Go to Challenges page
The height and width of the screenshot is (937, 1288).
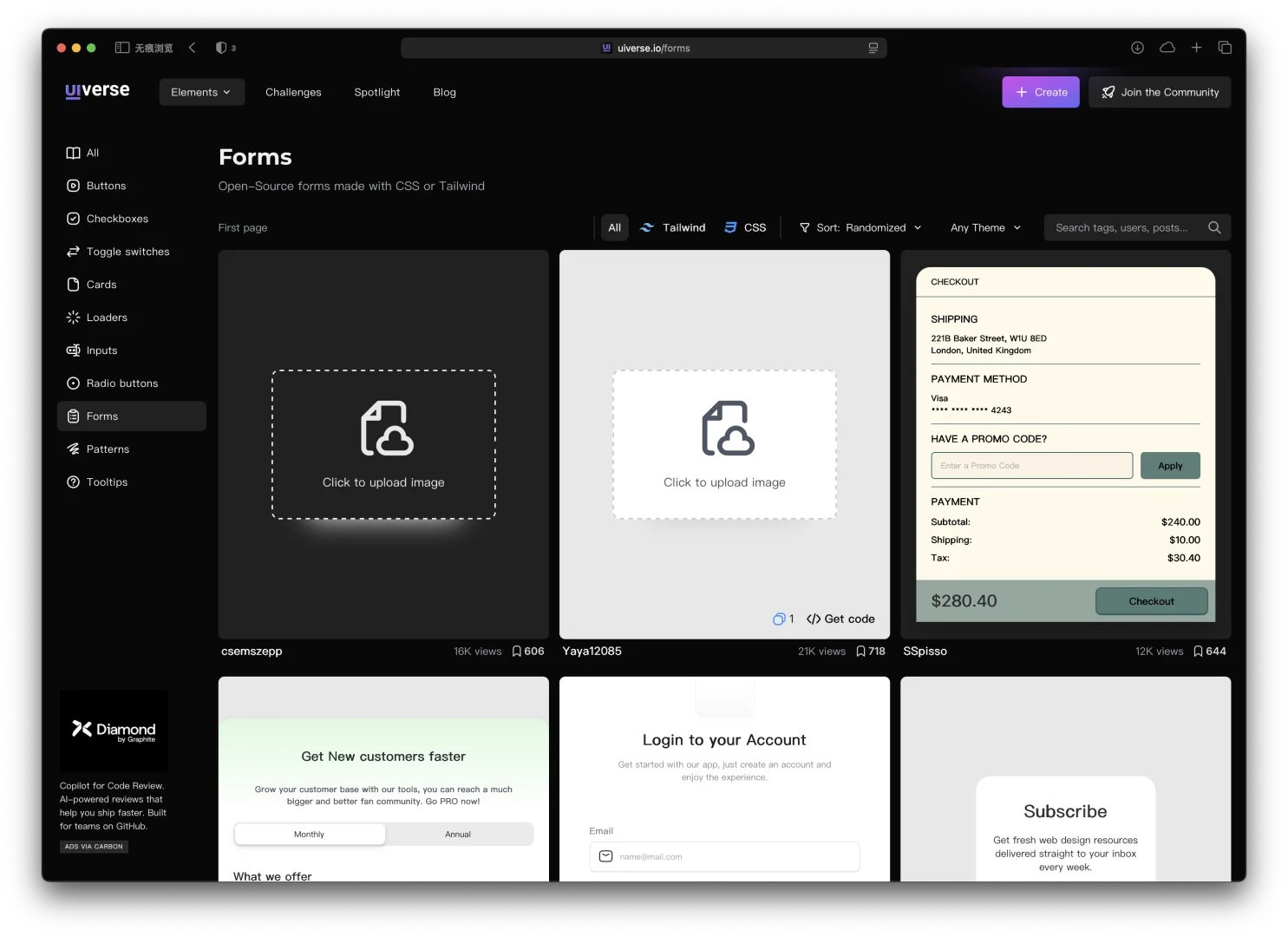(x=293, y=92)
